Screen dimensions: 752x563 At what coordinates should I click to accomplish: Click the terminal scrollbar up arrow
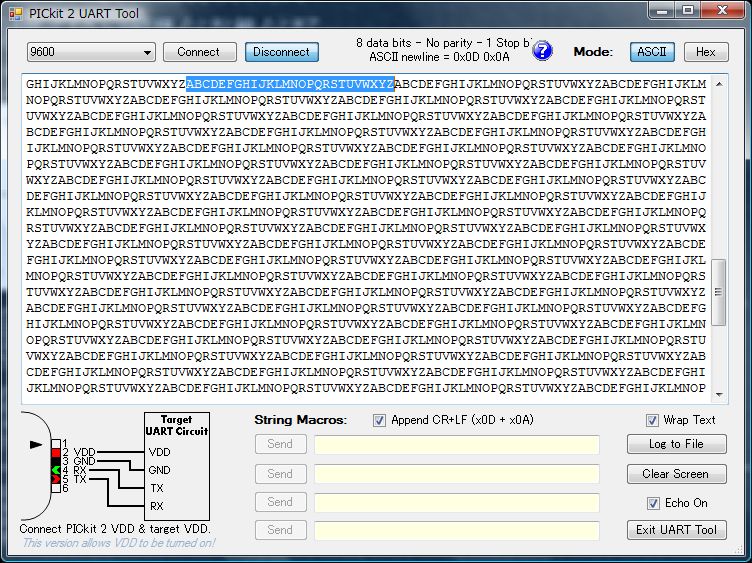[x=719, y=84]
